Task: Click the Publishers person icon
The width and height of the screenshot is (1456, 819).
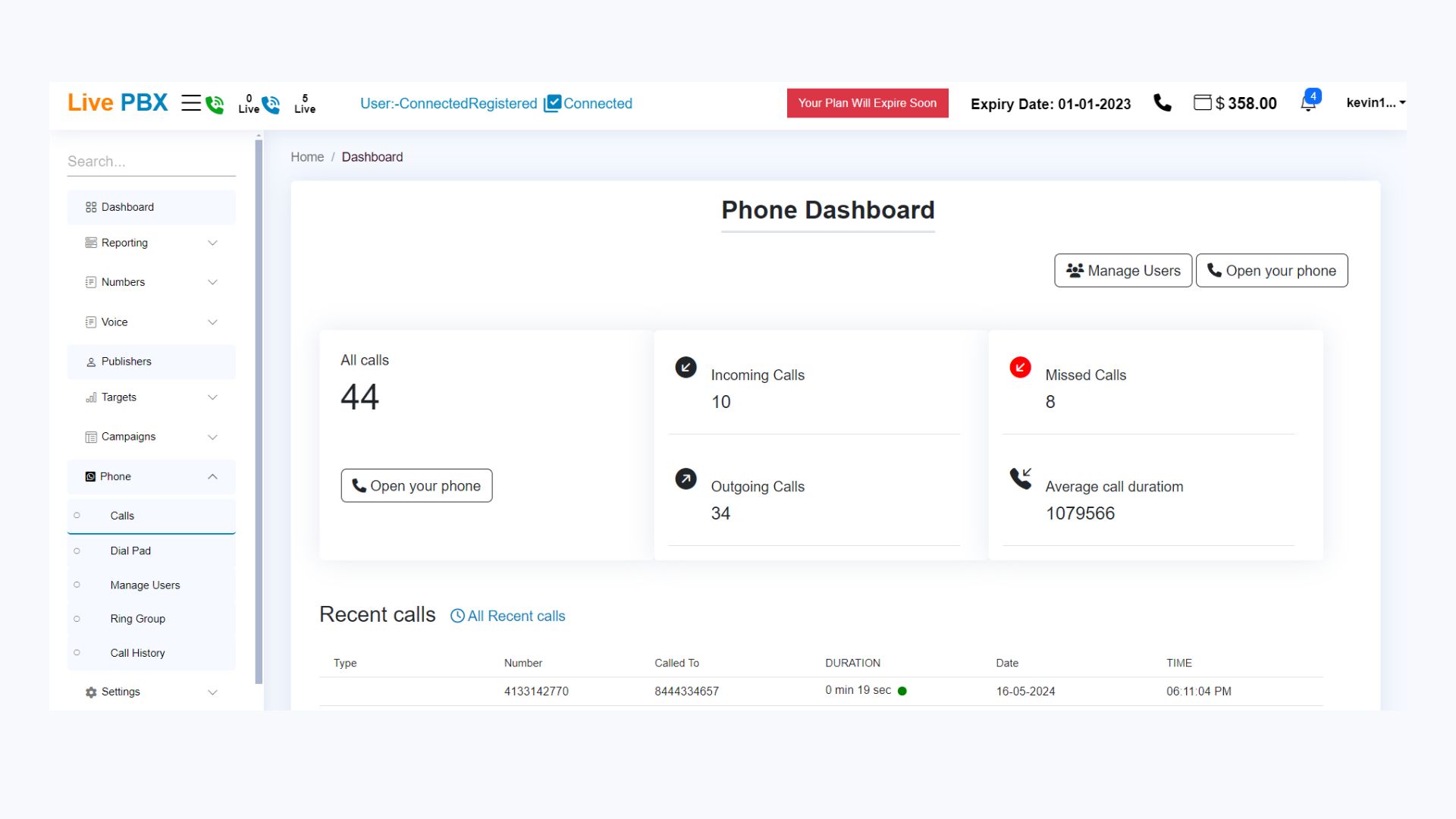Action: [91, 362]
